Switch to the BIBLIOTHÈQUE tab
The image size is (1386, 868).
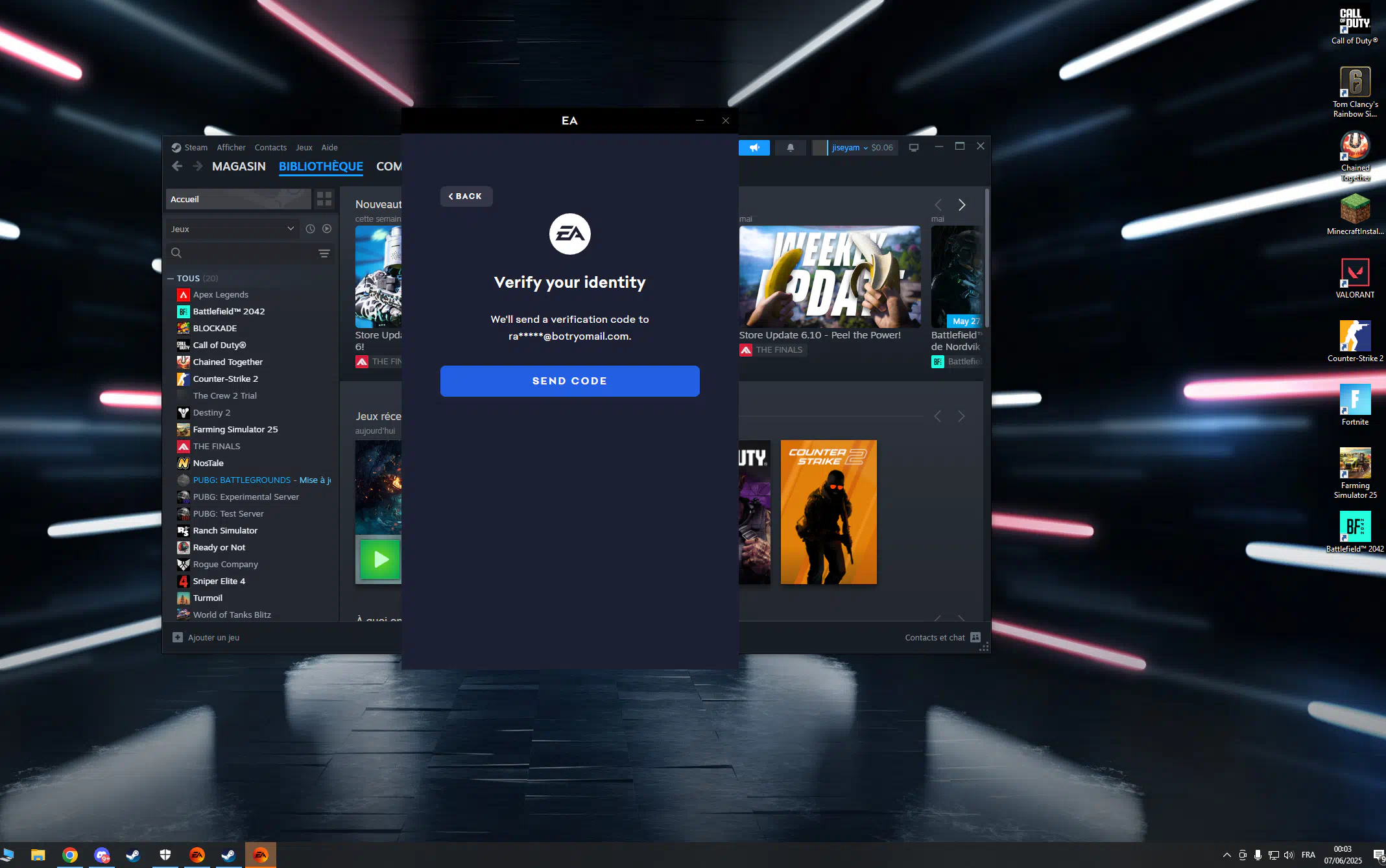point(320,166)
